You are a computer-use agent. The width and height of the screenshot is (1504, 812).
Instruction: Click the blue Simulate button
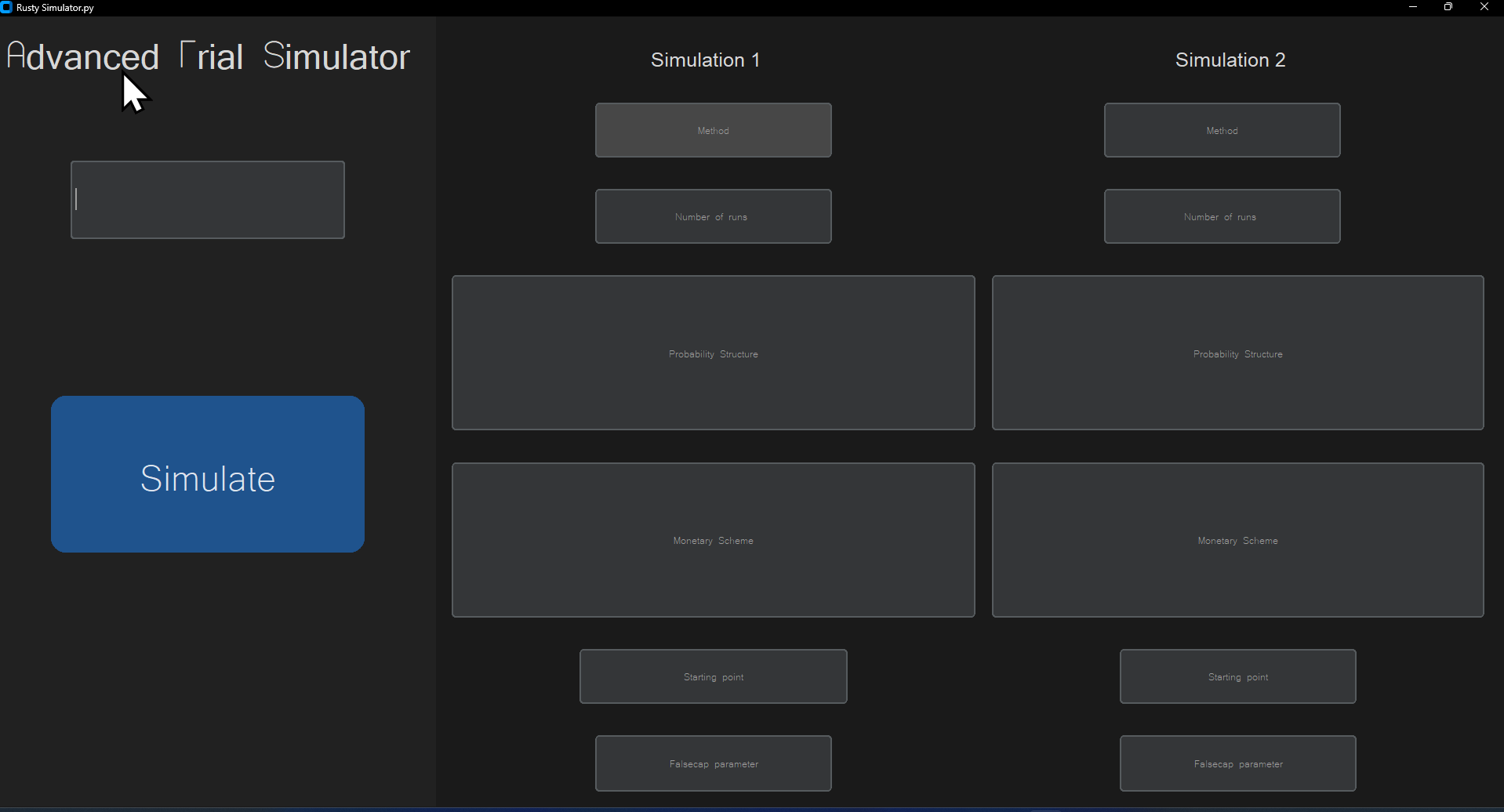208,474
